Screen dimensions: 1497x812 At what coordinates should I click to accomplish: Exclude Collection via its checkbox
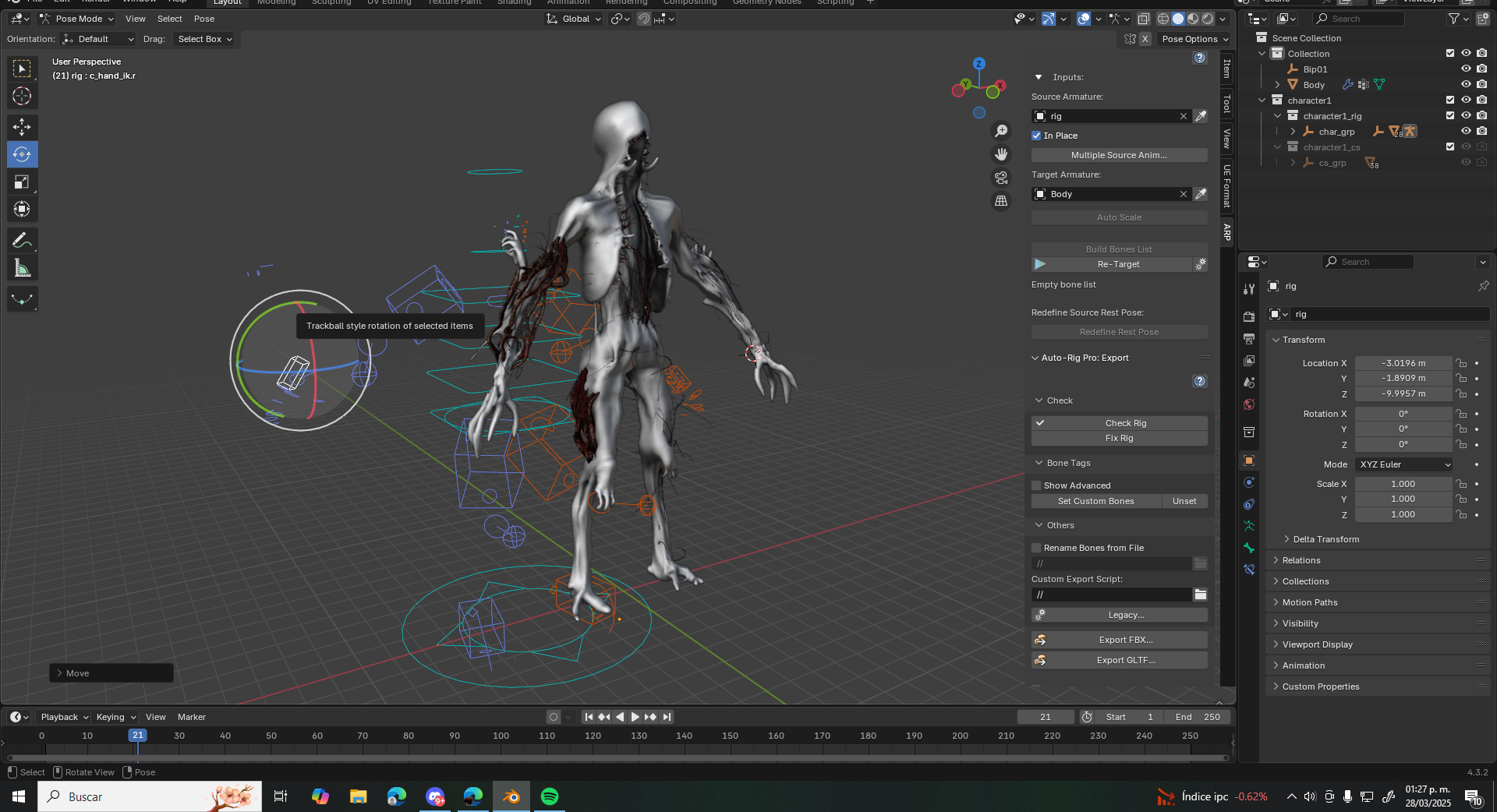[x=1450, y=53]
